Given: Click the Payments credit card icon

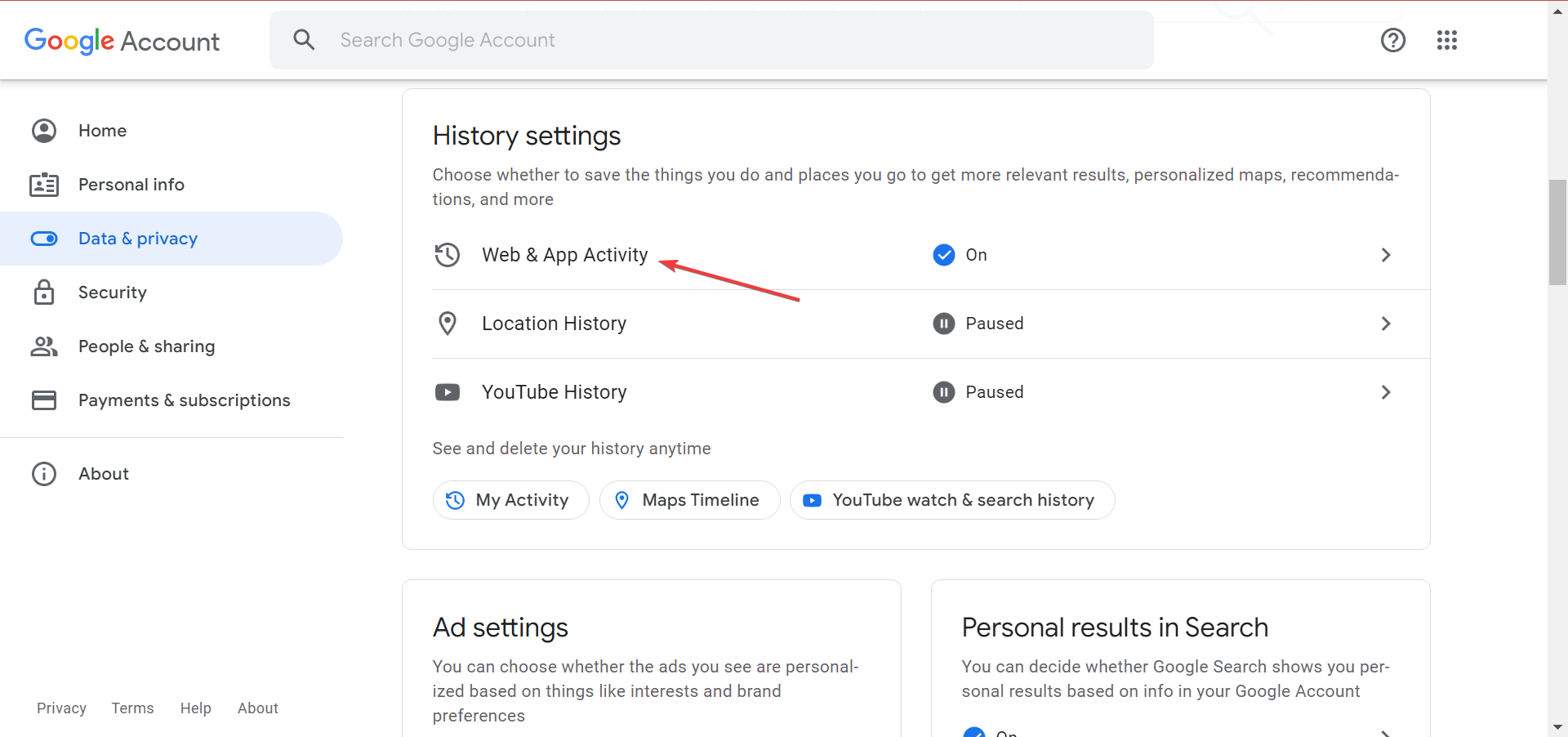Looking at the screenshot, I should click(x=44, y=400).
